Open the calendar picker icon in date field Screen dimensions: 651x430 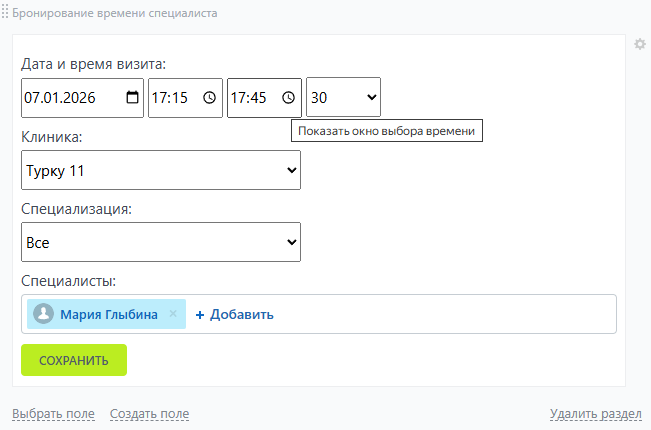pos(133,98)
